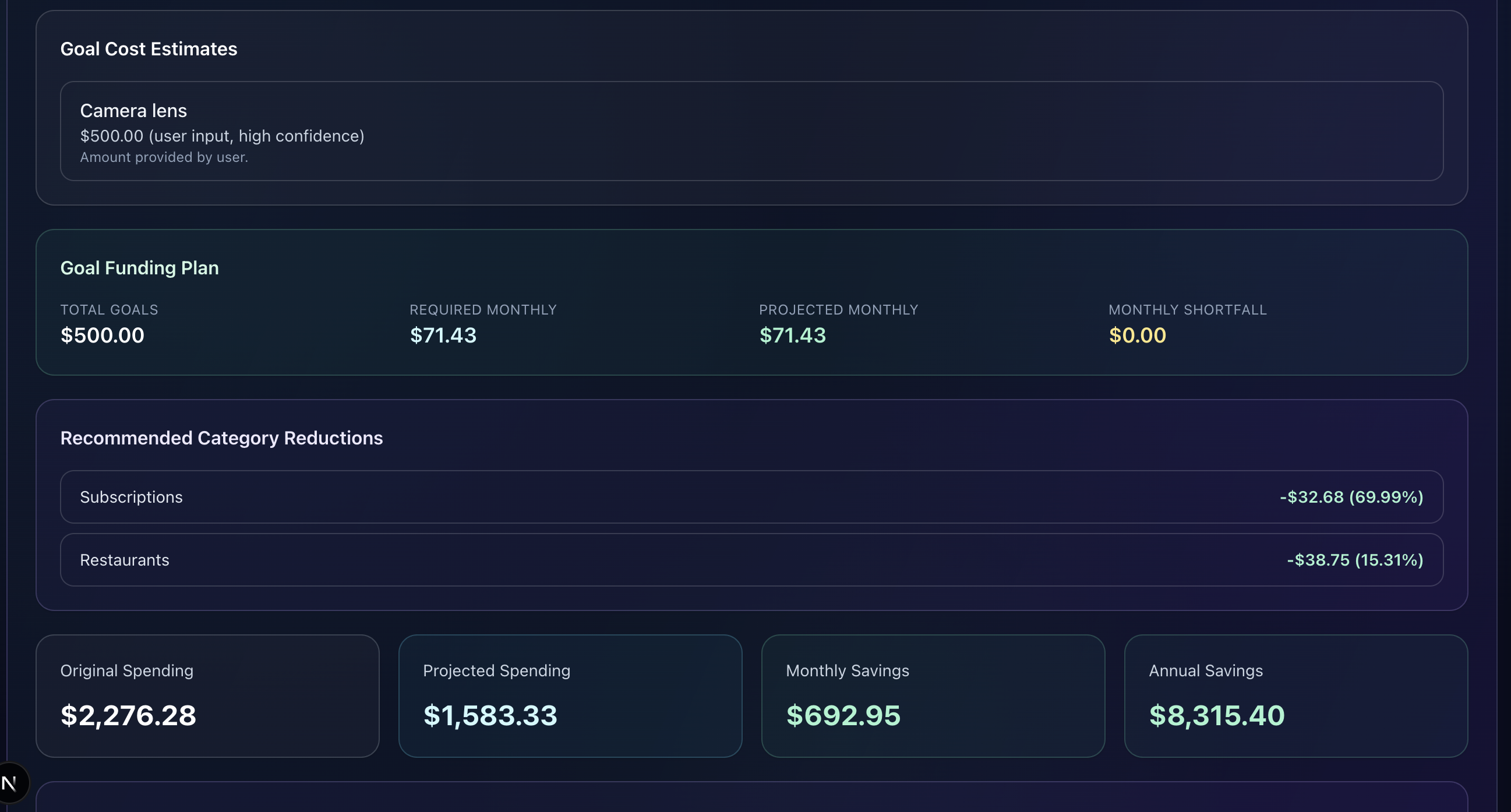Viewport: 1511px width, 812px height.
Task: Select the Subscriptions reduction row
Action: click(x=751, y=497)
